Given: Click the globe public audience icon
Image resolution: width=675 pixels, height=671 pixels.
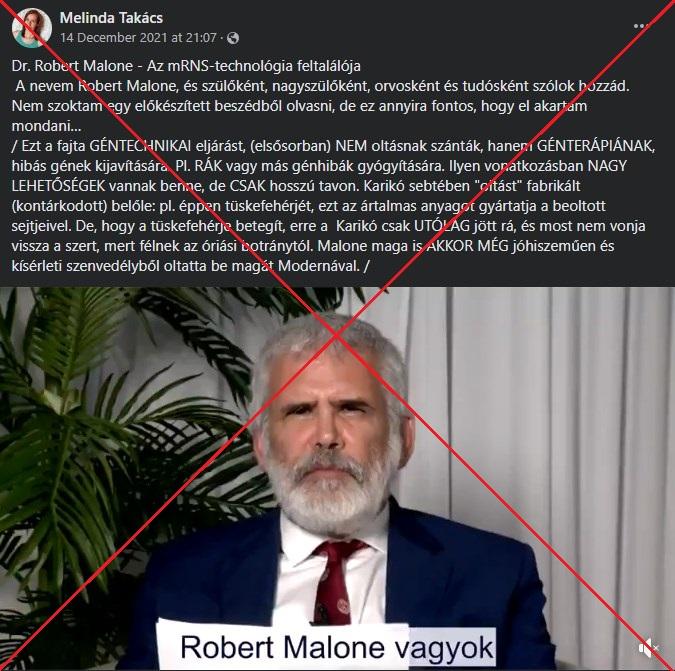Looking at the screenshot, I should point(233,38).
